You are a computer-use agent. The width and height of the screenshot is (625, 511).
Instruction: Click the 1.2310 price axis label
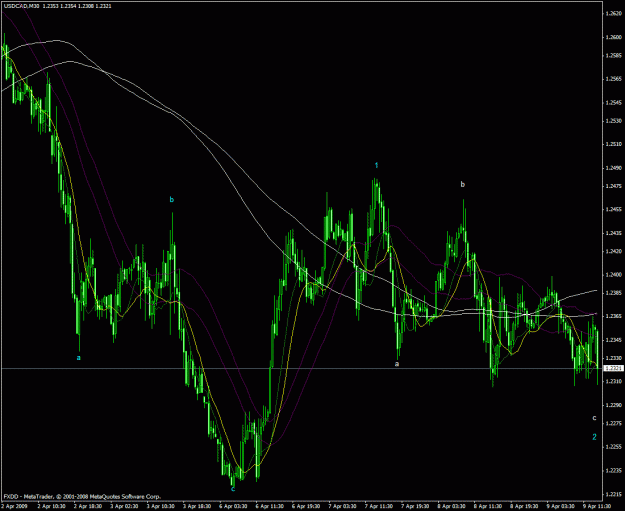pyautogui.click(x=613, y=381)
